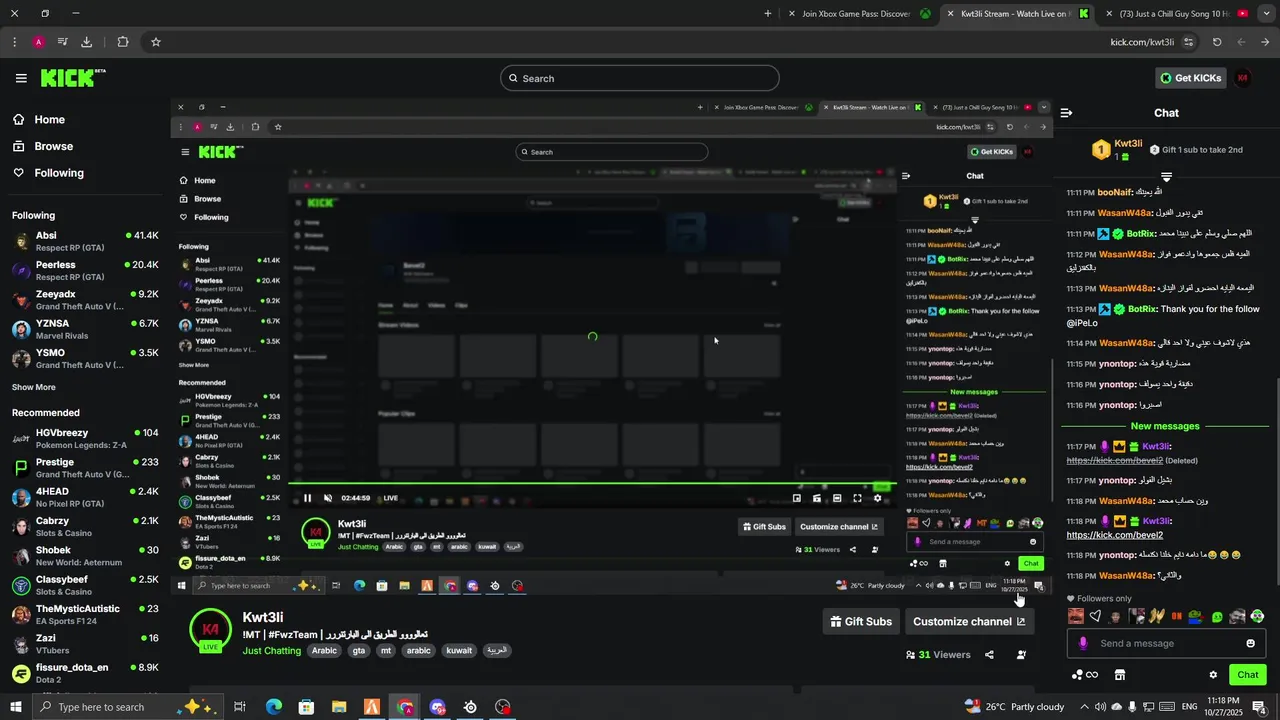Toggle theater mode on the player
Viewport: 1280px width, 720px height.
coord(837,498)
